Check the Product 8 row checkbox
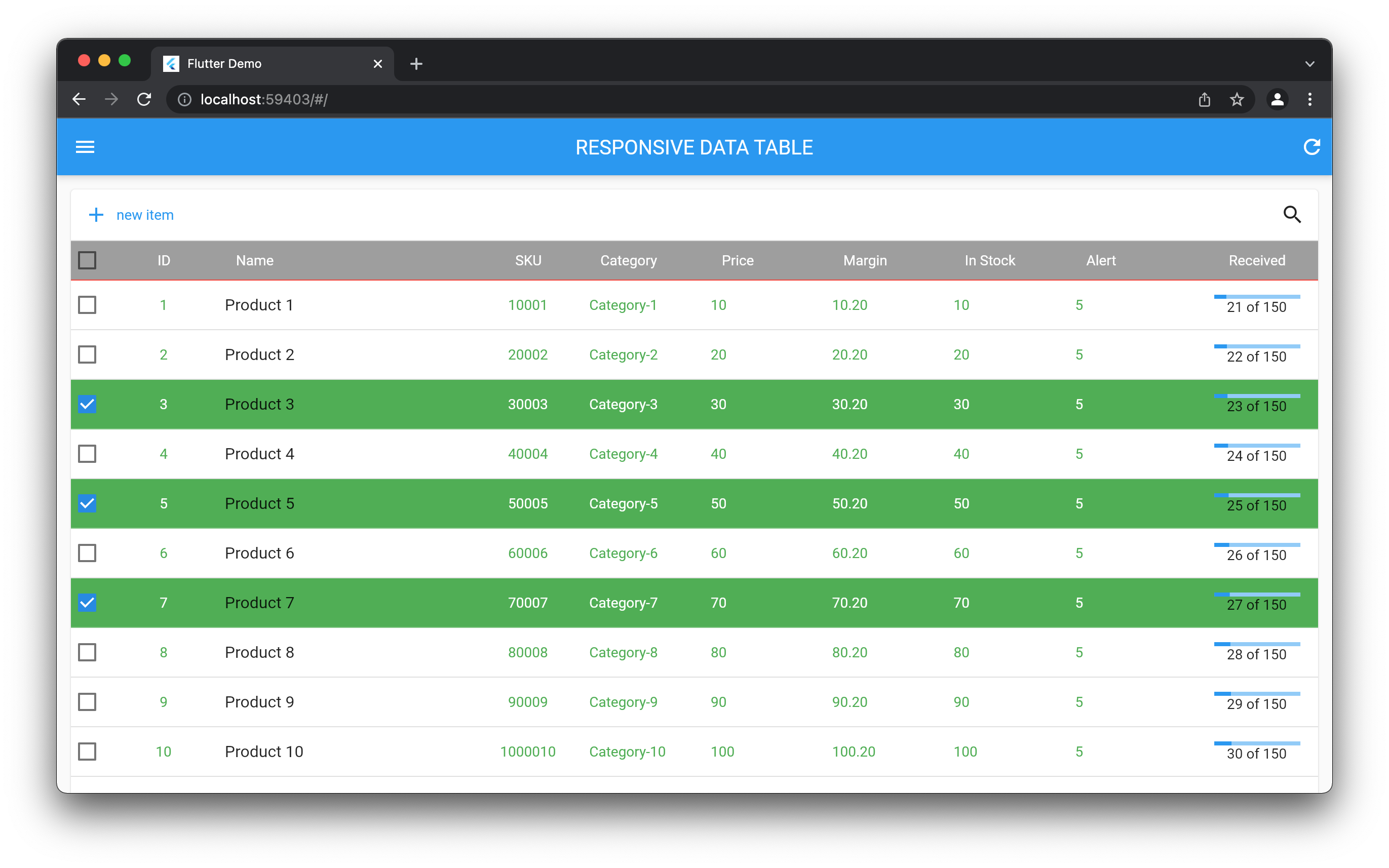1389x868 pixels. click(87, 652)
